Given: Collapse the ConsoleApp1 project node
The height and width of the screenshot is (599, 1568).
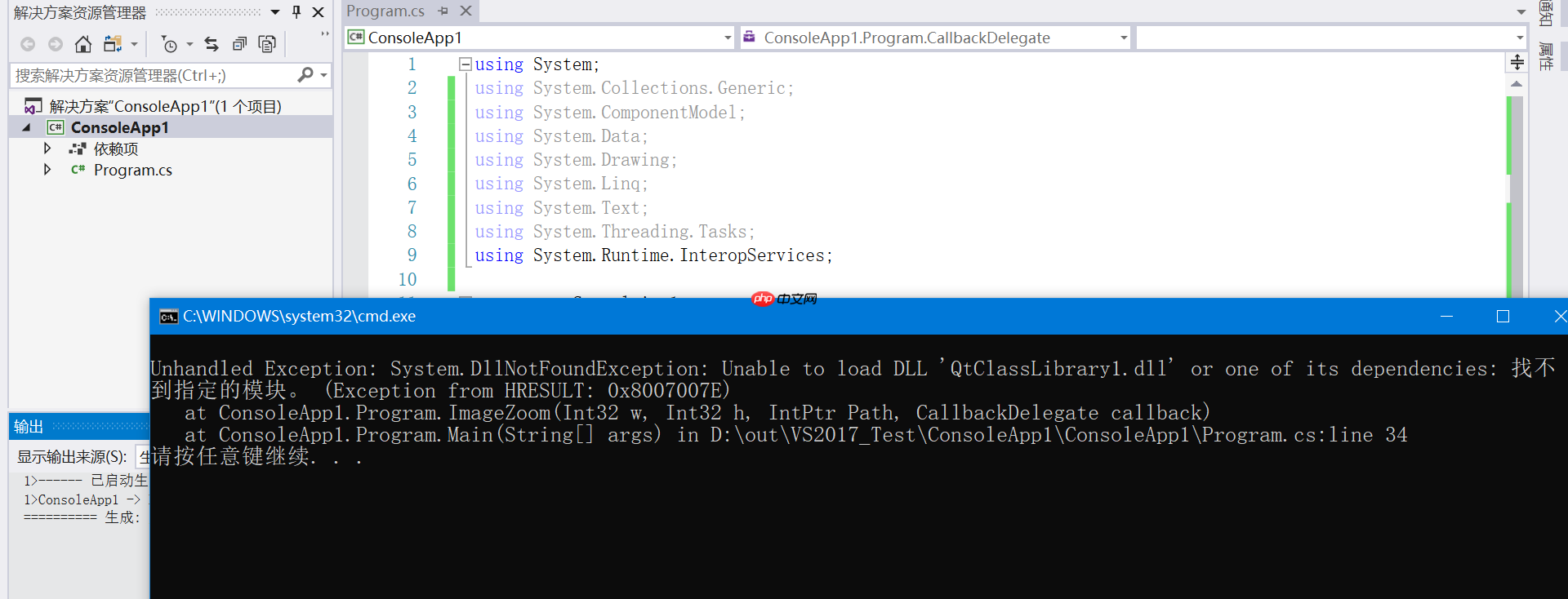Looking at the screenshot, I should pos(26,127).
